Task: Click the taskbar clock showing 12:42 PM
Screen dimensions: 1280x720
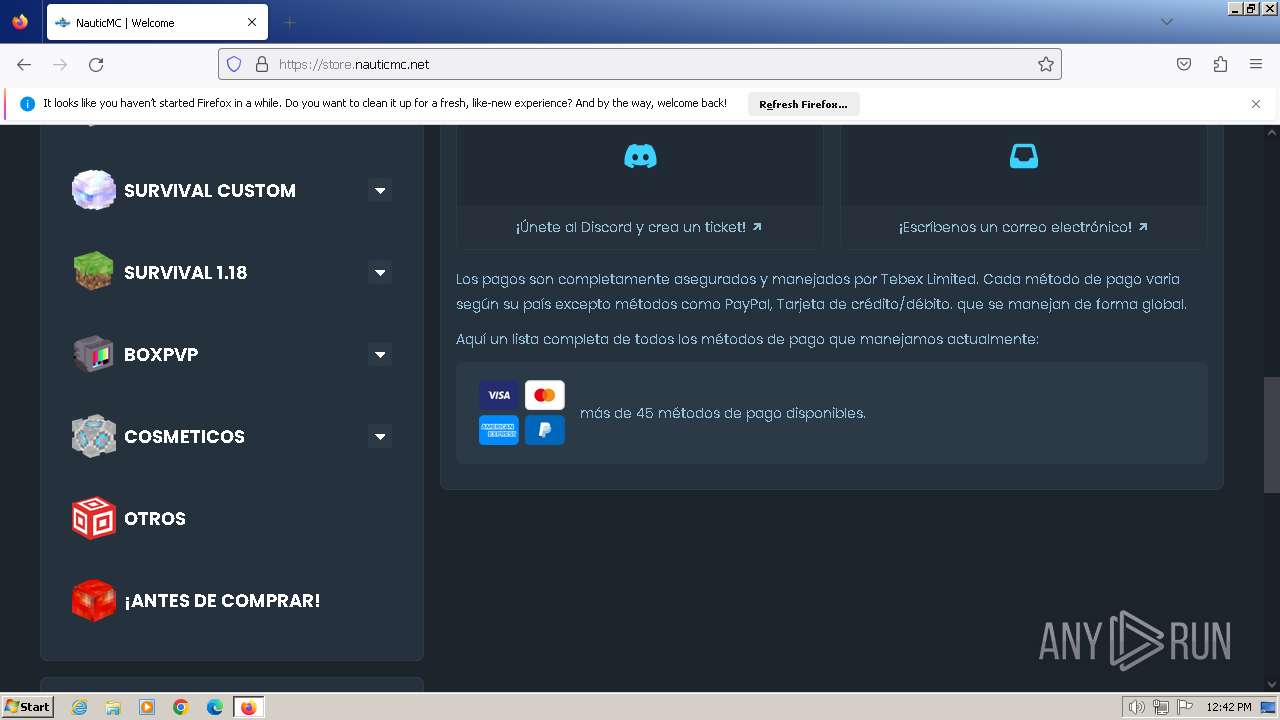Action: (1229, 707)
